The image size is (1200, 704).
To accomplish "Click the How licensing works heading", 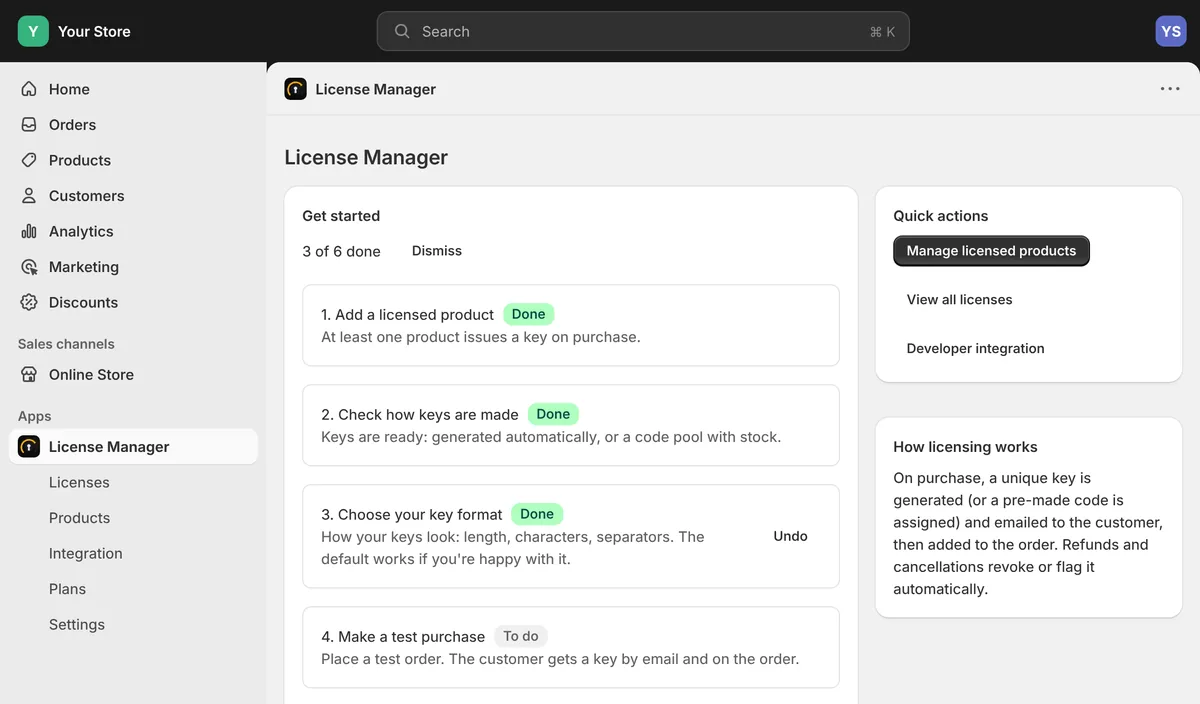I will 965,447.
